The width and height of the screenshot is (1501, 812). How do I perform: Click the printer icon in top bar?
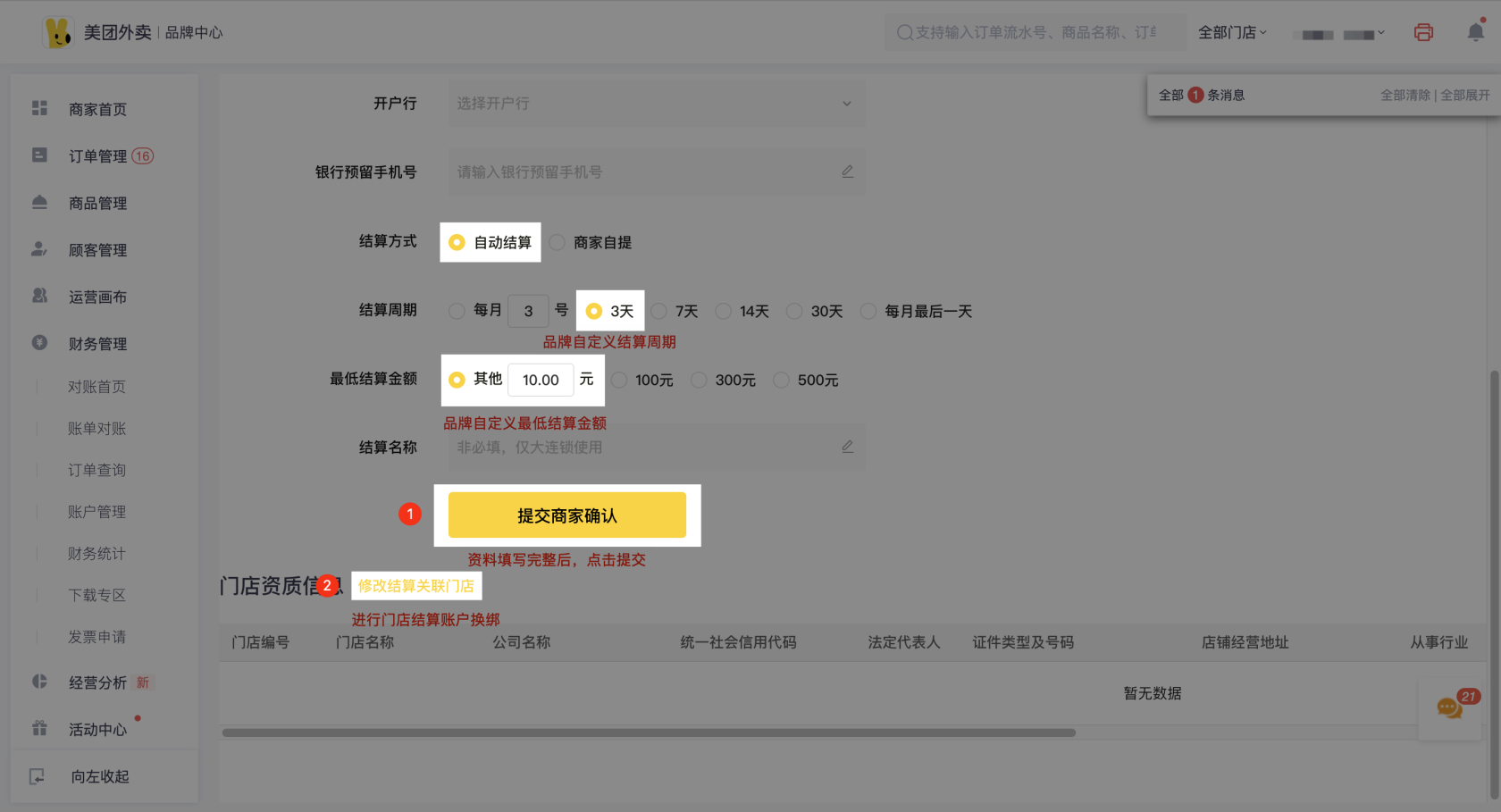pos(1423,32)
